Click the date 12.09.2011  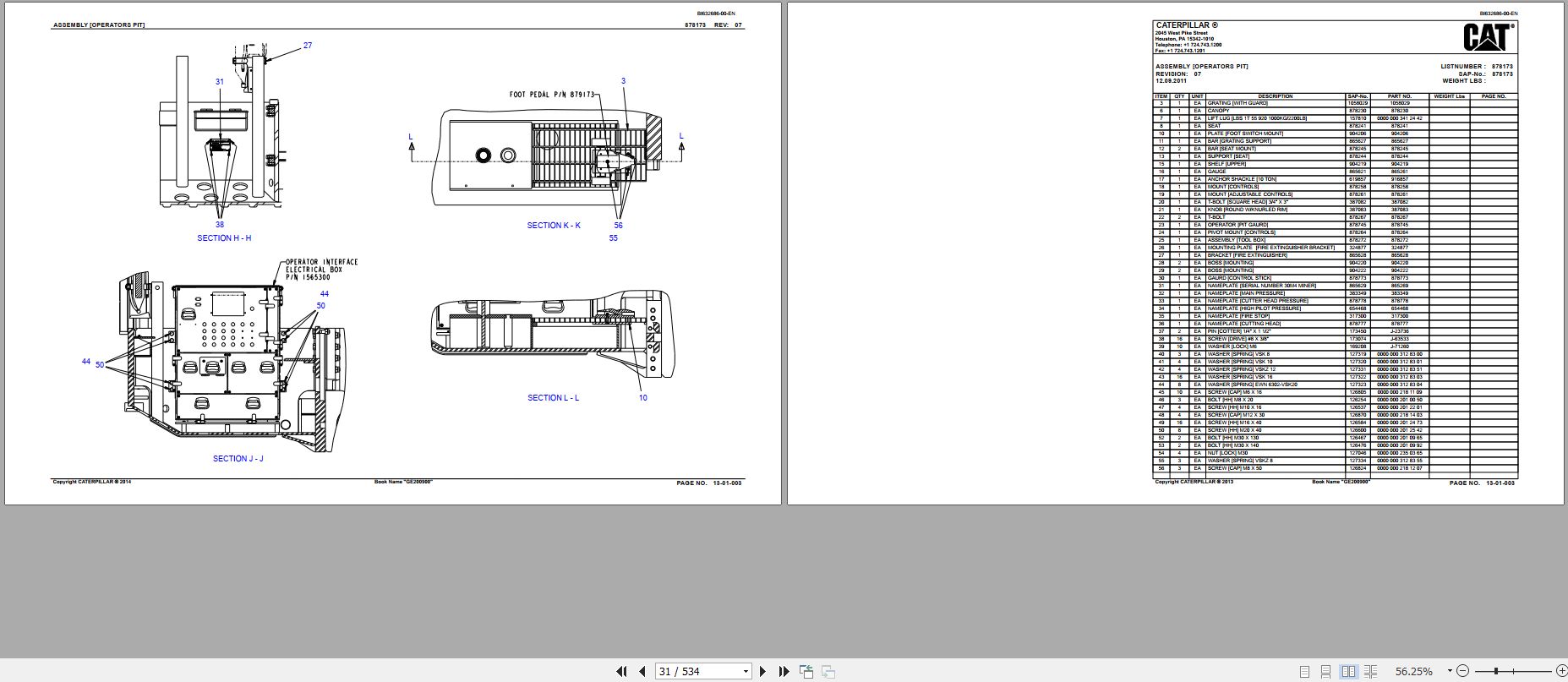point(1171,80)
